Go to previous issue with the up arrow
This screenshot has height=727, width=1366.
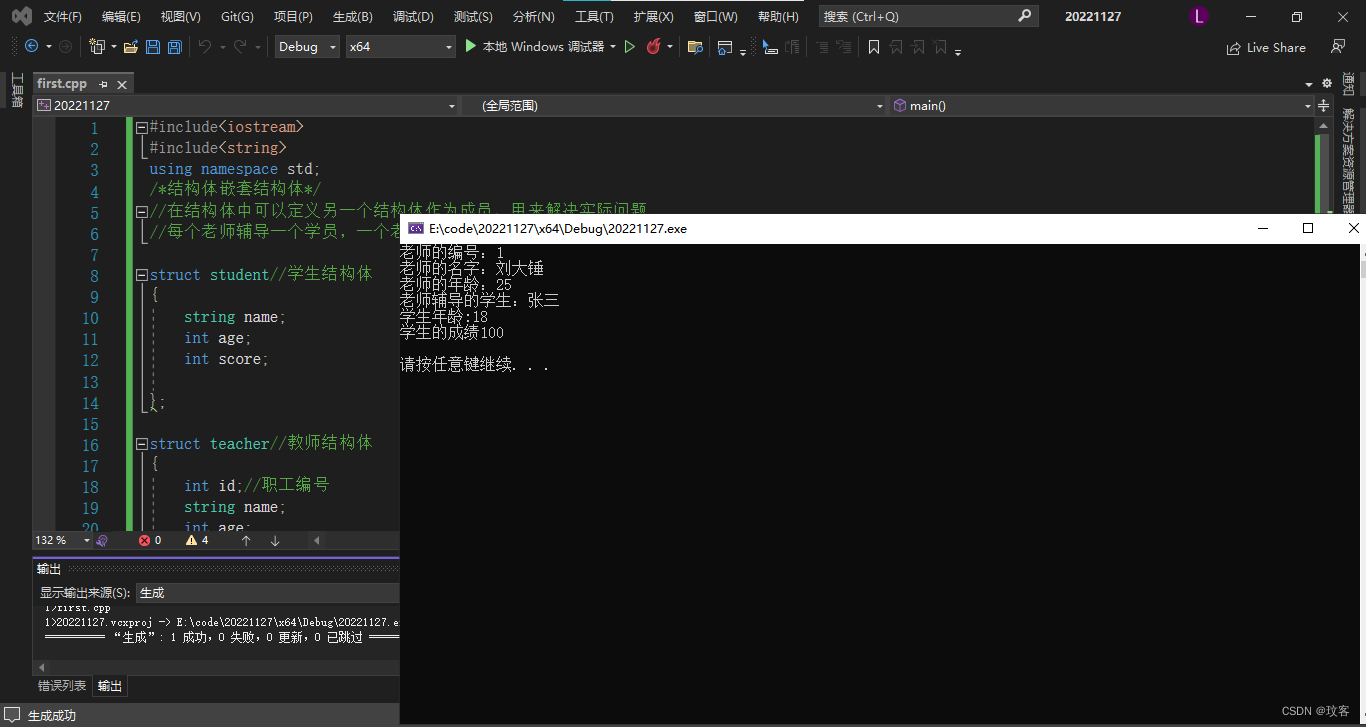[246, 540]
